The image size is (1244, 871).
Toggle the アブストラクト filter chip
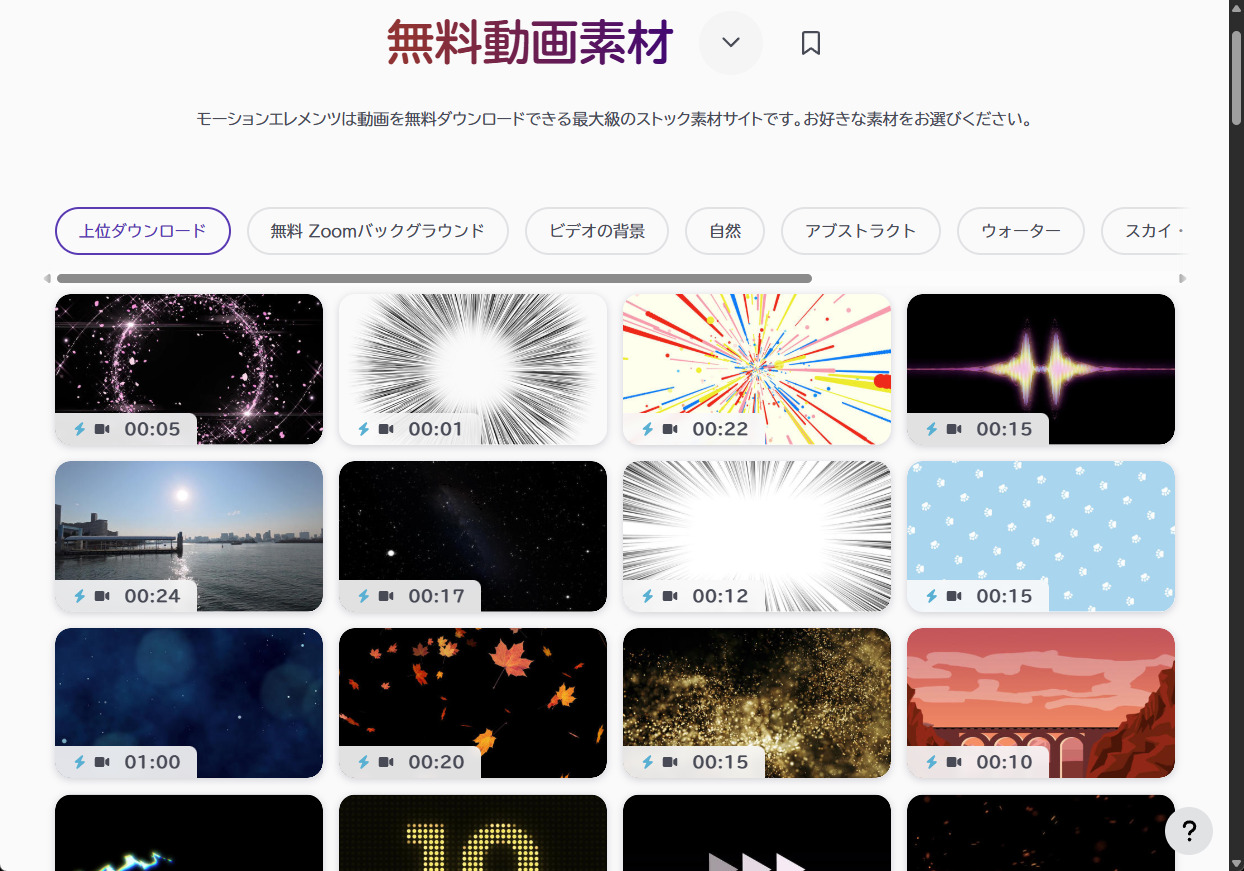860,231
